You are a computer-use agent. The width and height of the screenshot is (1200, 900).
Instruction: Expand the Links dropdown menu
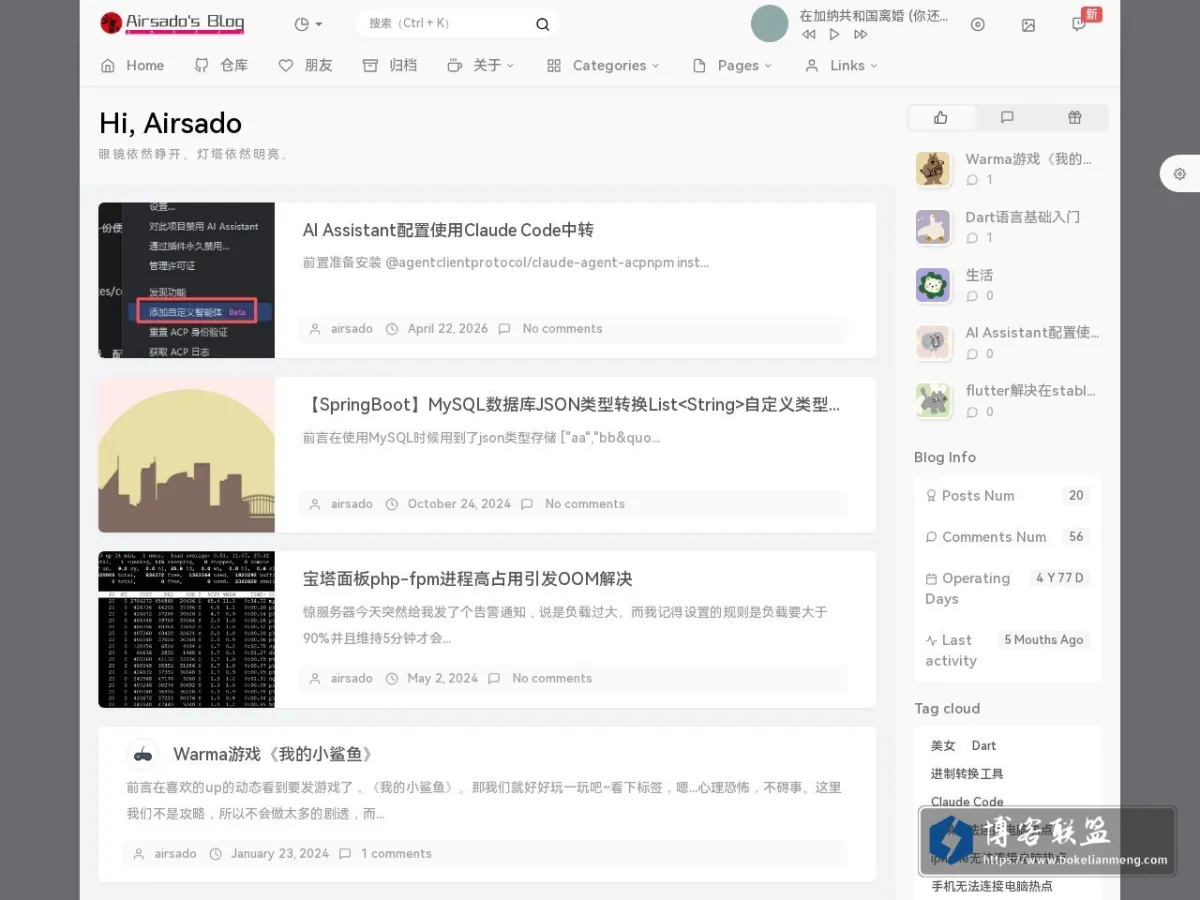[841, 65]
